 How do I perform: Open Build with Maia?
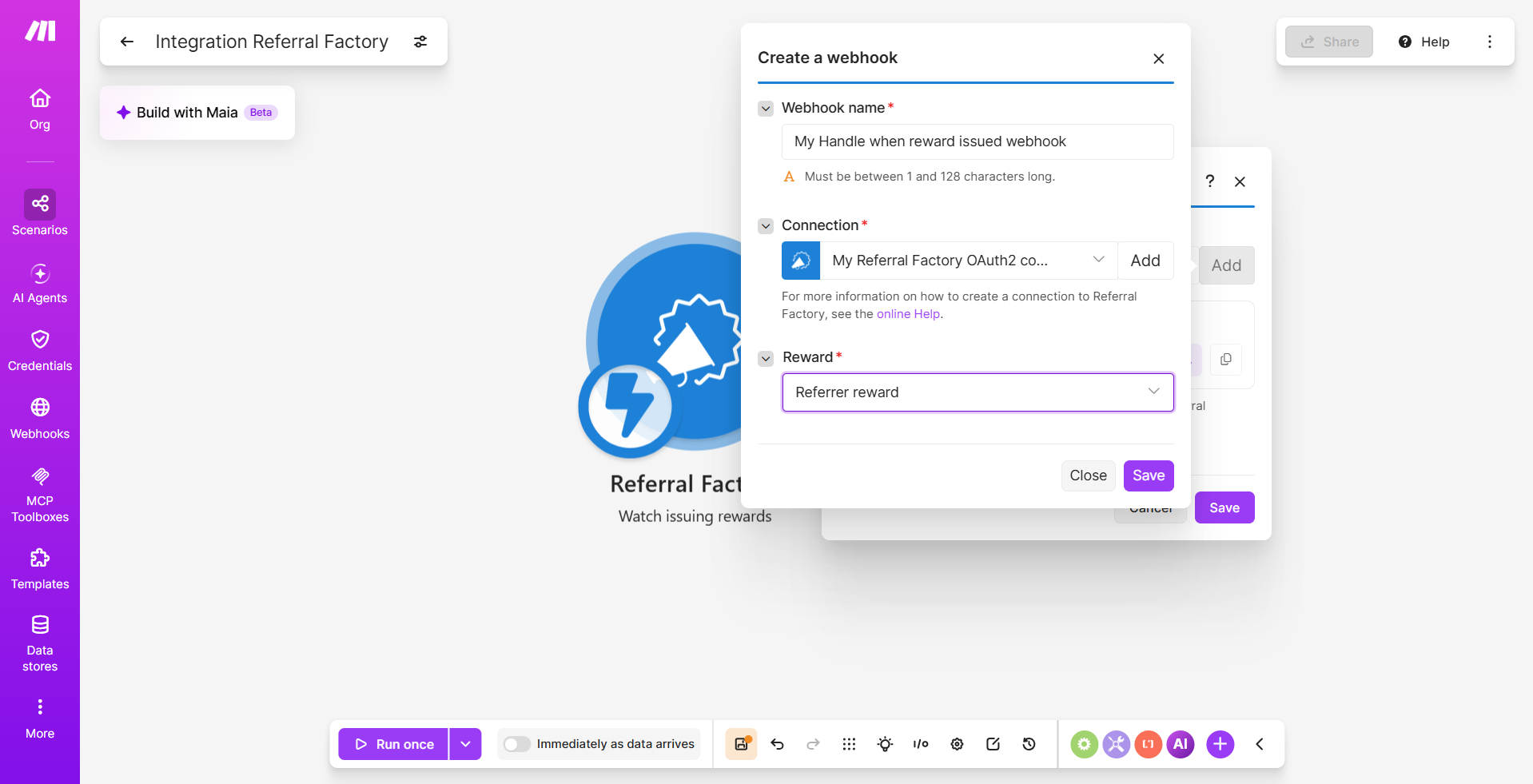pos(197,113)
